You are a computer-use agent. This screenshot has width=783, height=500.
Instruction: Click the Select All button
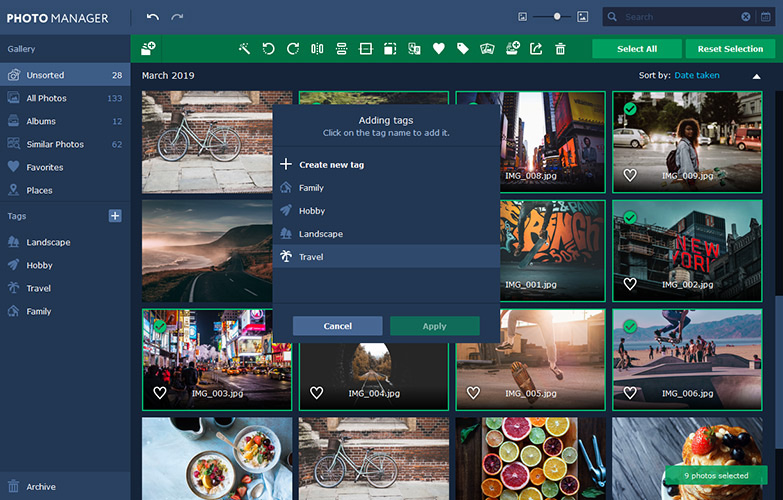637,49
